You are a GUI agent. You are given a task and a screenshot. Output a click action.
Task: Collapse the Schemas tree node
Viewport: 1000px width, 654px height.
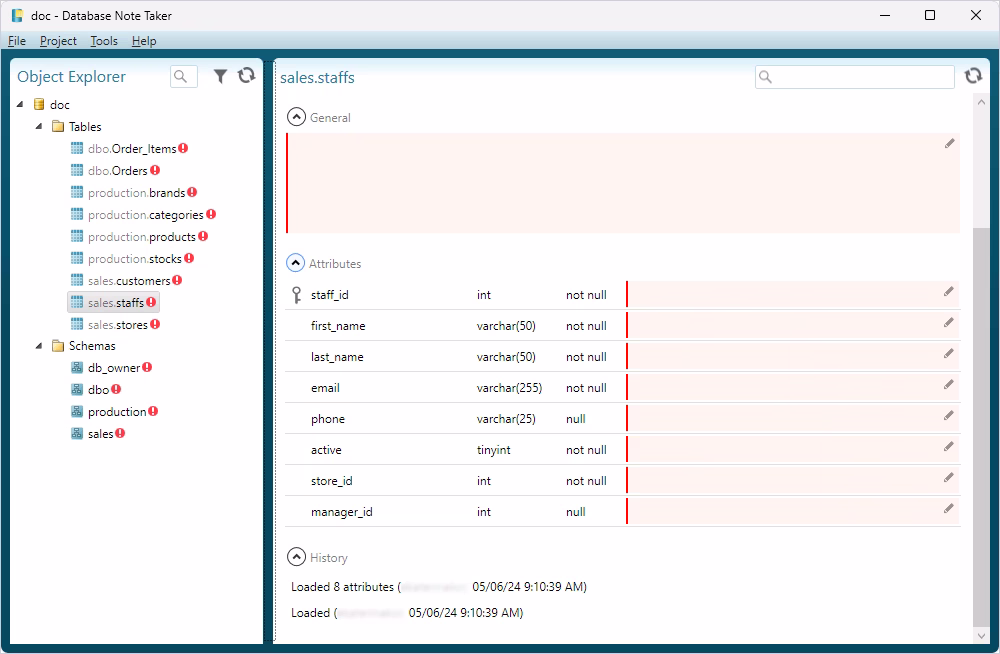coord(39,346)
